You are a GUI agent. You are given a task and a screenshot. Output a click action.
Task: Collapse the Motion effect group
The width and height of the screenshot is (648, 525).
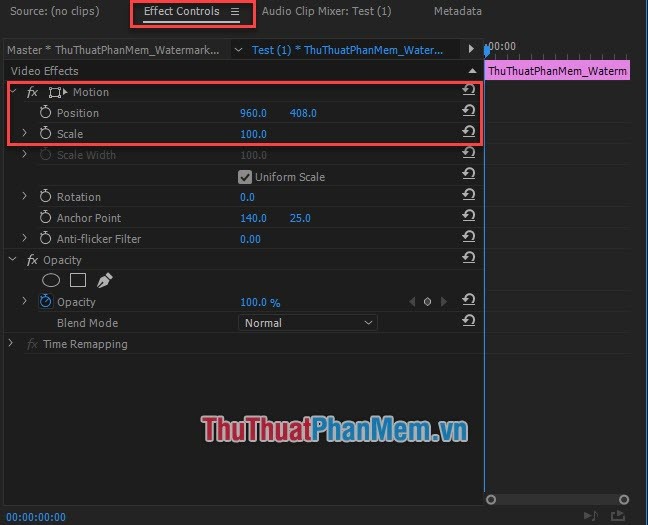click(13, 91)
